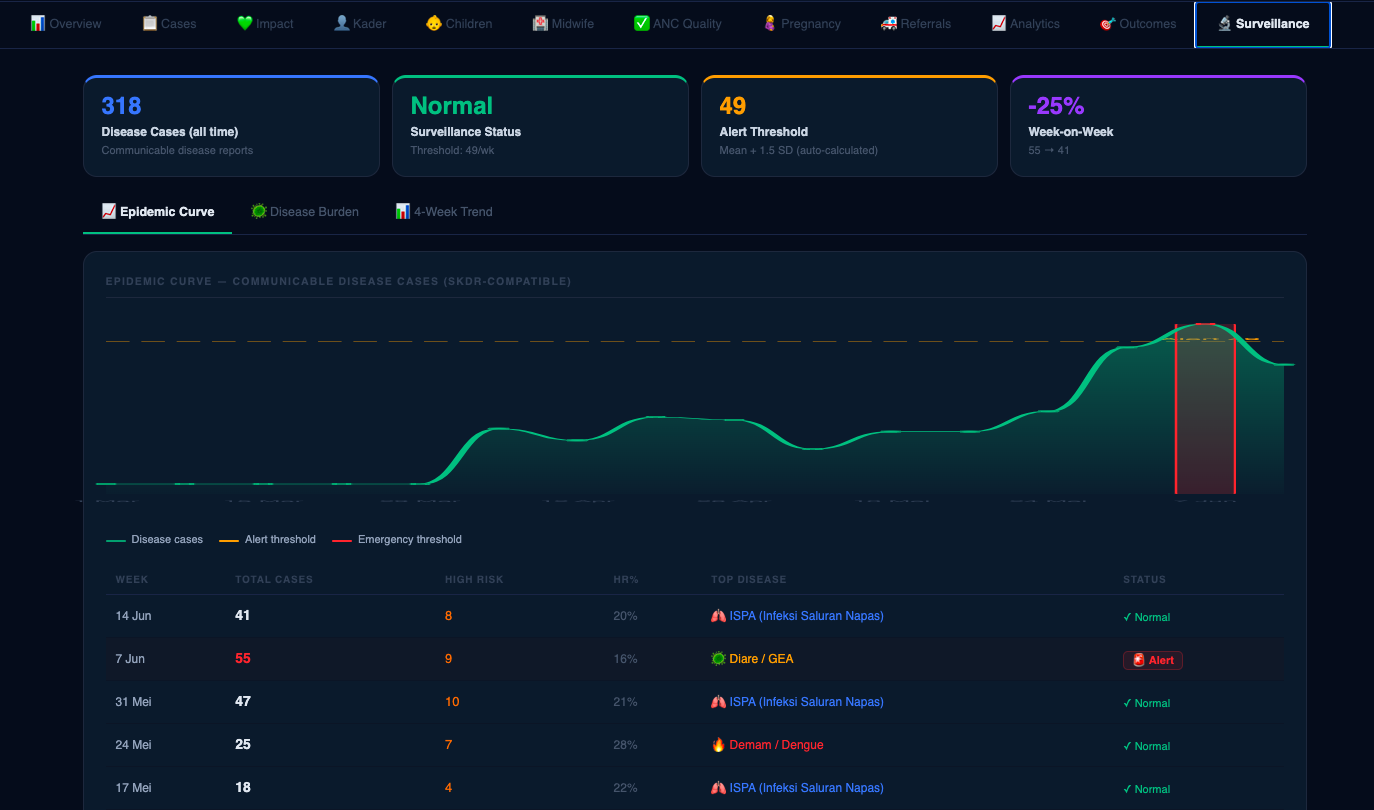Click the red Alert status badge
Image resolution: width=1374 pixels, height=810 pixels.
(1153, 660)
